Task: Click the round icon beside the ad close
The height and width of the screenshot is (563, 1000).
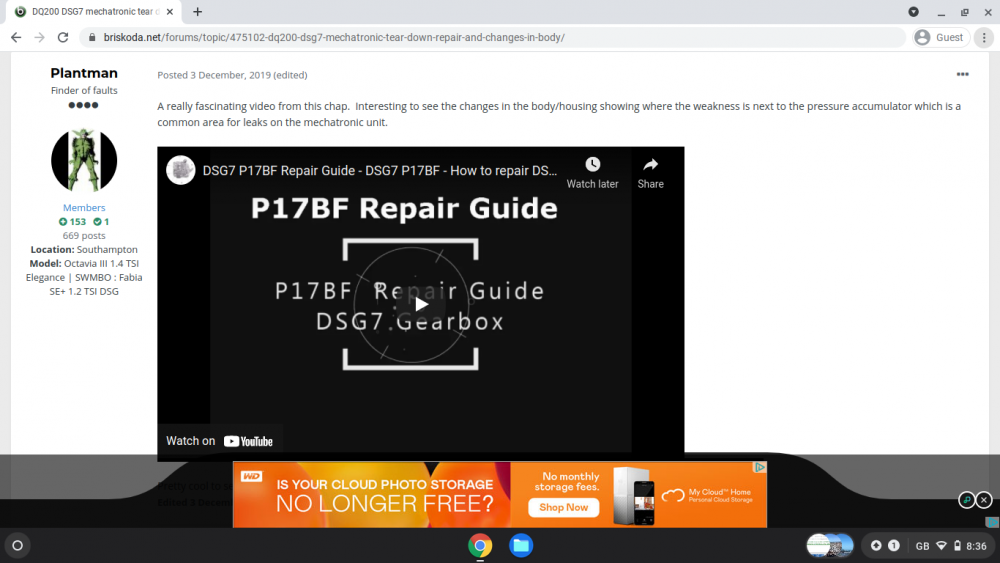Action: [967, 500]
